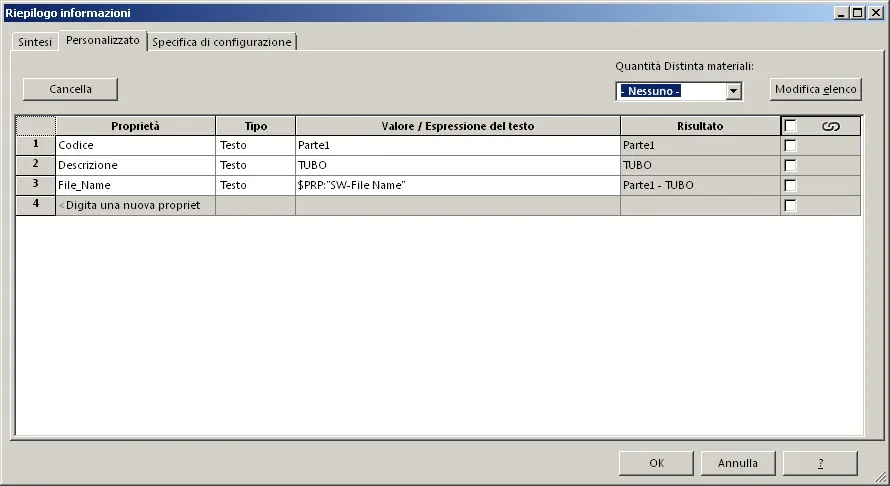The image size is (890, 486).
Task: Open the Specifica di configurazione tab
Action: [222, 42]
